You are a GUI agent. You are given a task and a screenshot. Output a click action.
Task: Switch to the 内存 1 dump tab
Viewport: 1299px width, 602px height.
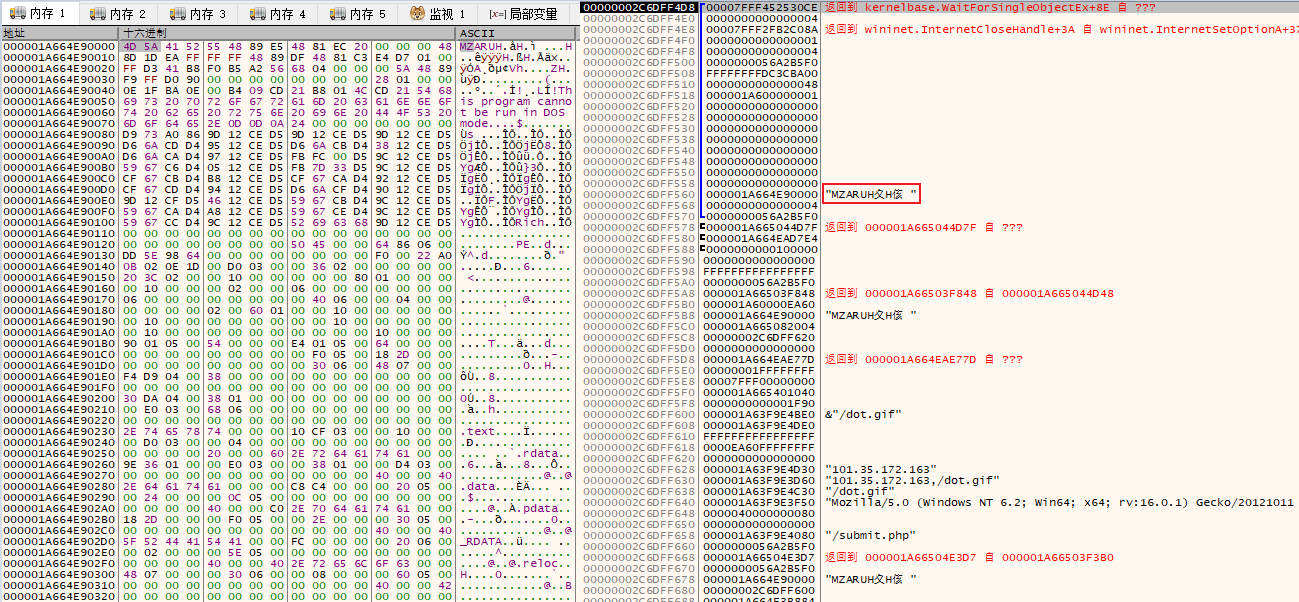coord(39,14)
